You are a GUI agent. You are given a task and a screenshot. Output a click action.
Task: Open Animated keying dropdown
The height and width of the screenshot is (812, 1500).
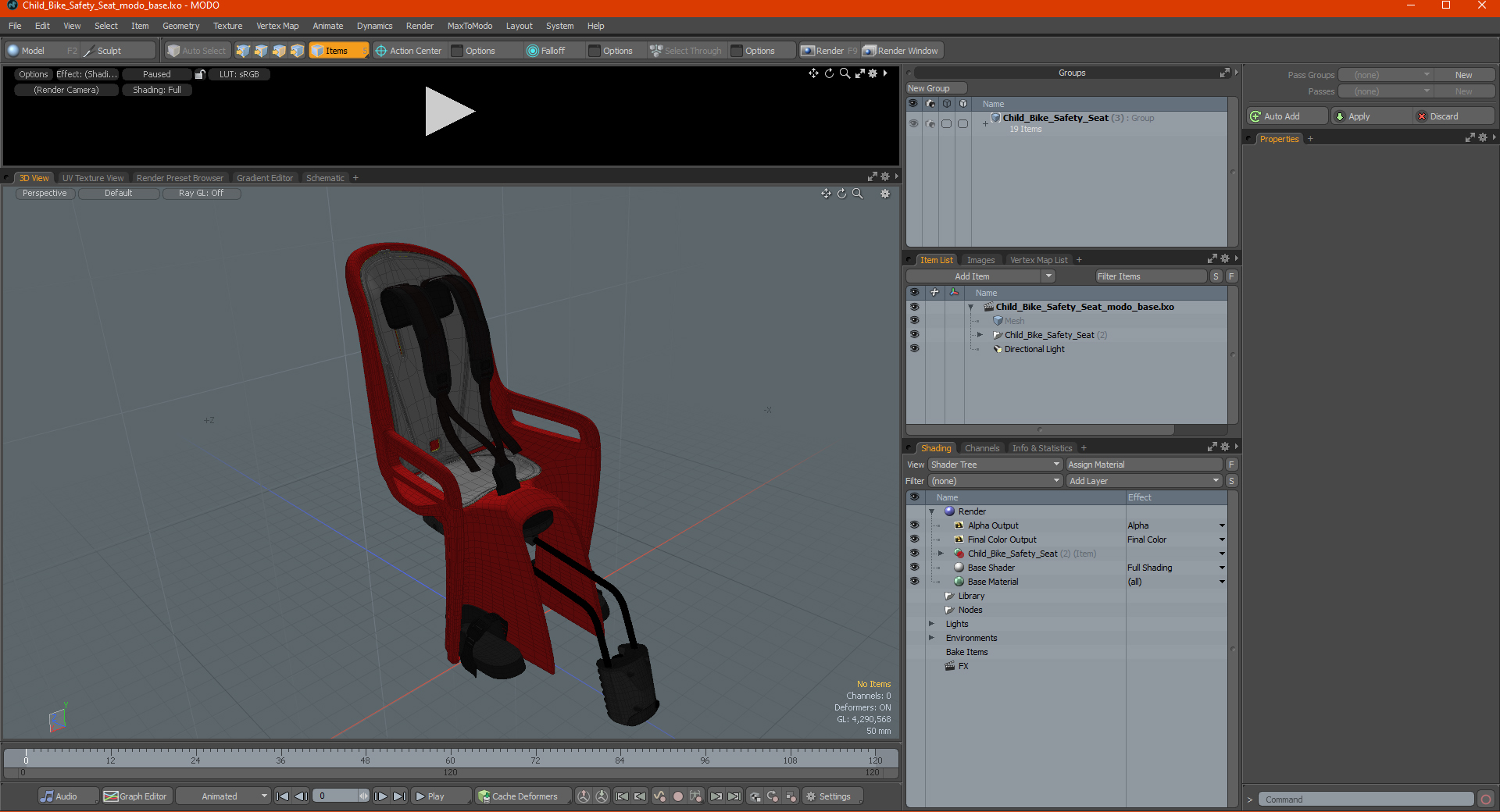(223, 796)
